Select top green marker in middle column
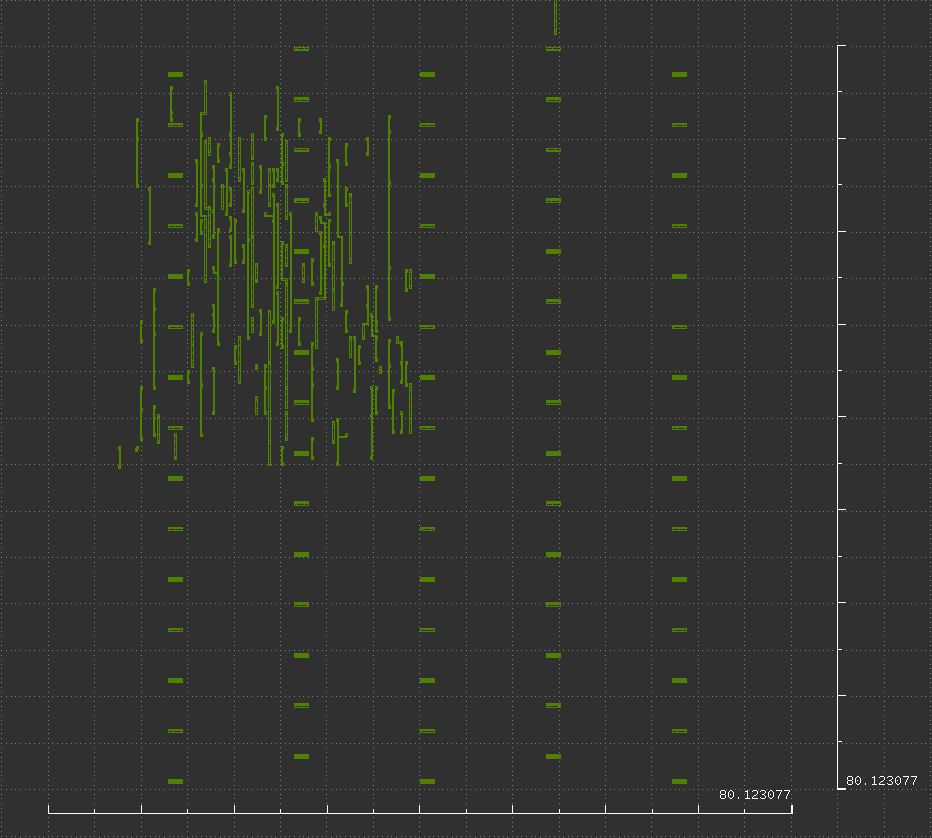932x838 pixels. point(427,74)
